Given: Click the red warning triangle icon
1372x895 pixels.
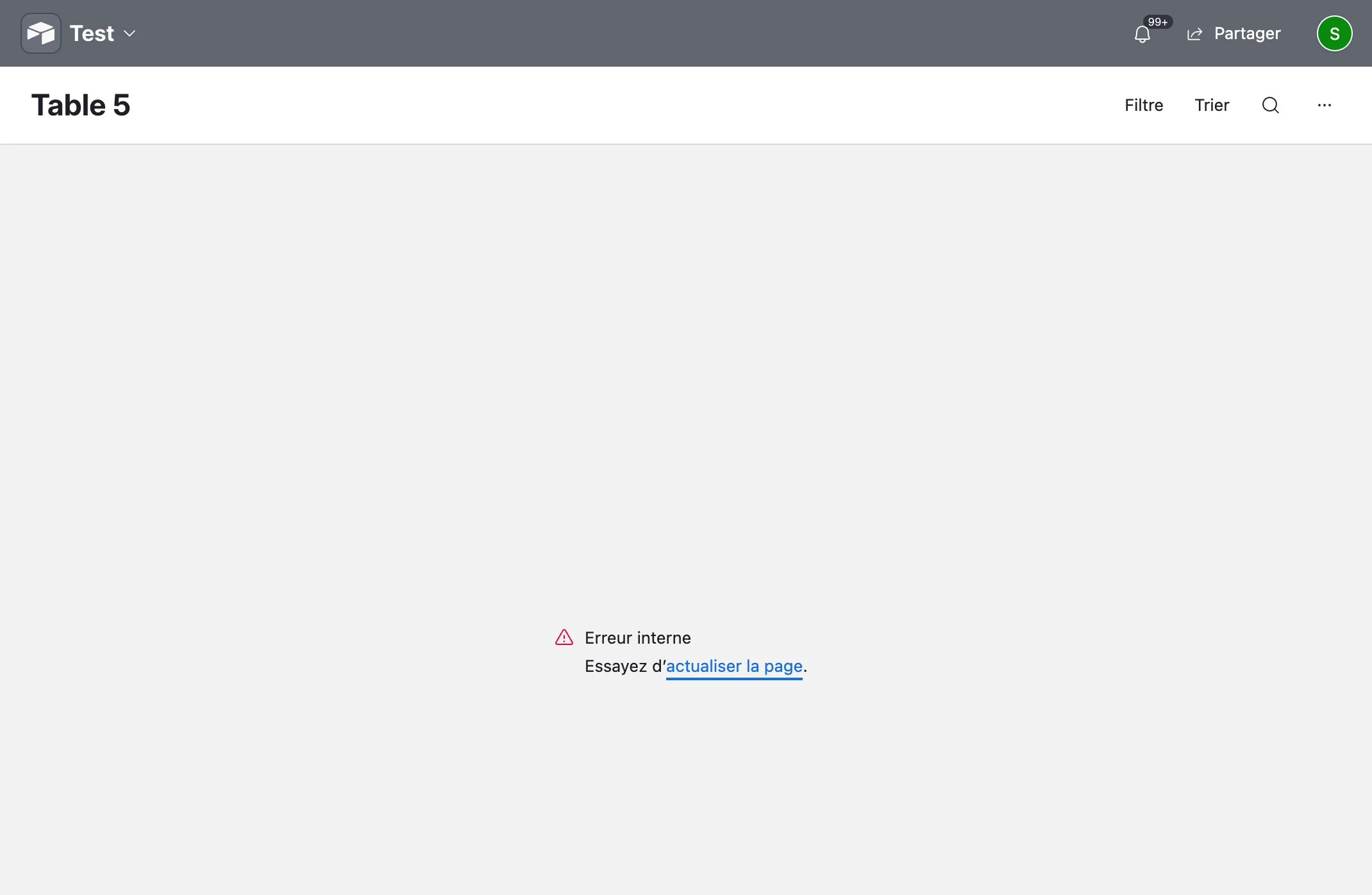Looking at the screenshot, I should [x=564, y=637].
